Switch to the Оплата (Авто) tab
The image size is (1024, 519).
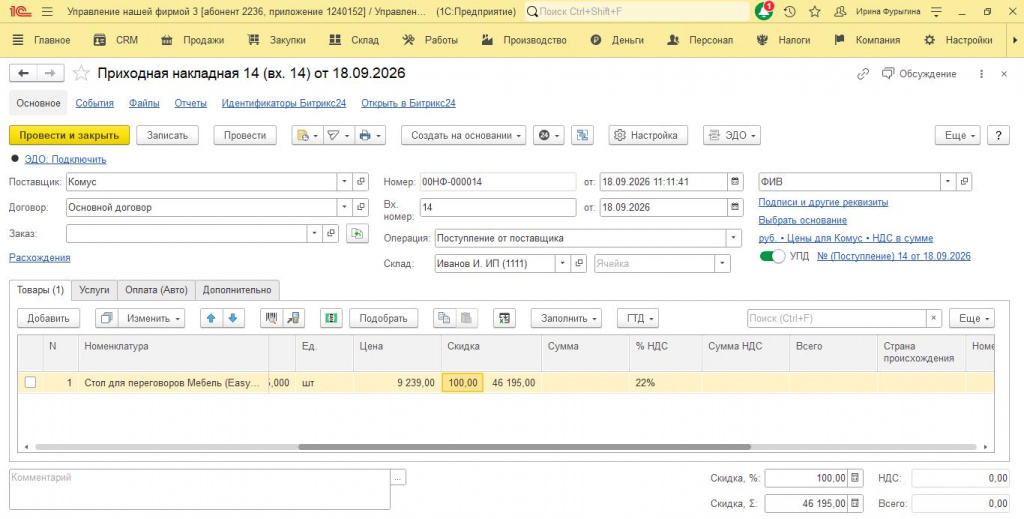156,290
